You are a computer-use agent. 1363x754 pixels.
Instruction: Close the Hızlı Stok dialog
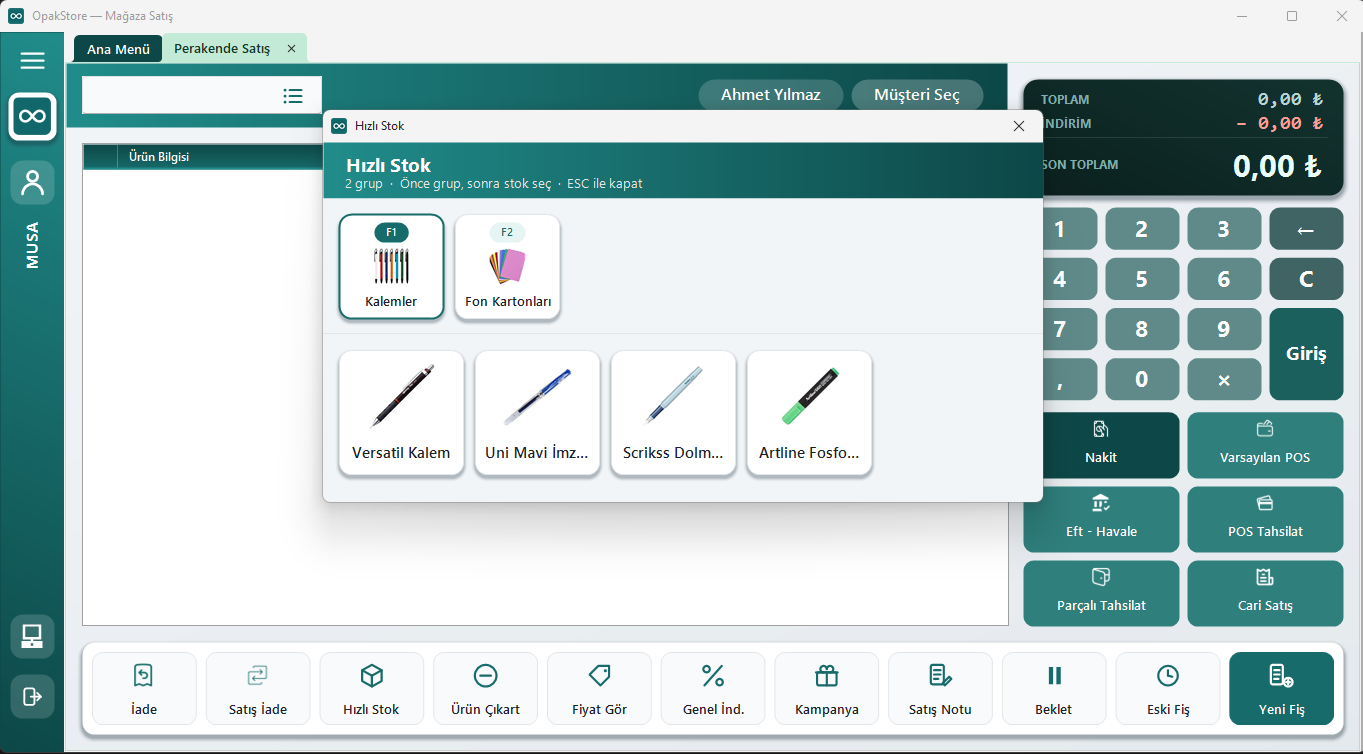[x=1019, y=126]
